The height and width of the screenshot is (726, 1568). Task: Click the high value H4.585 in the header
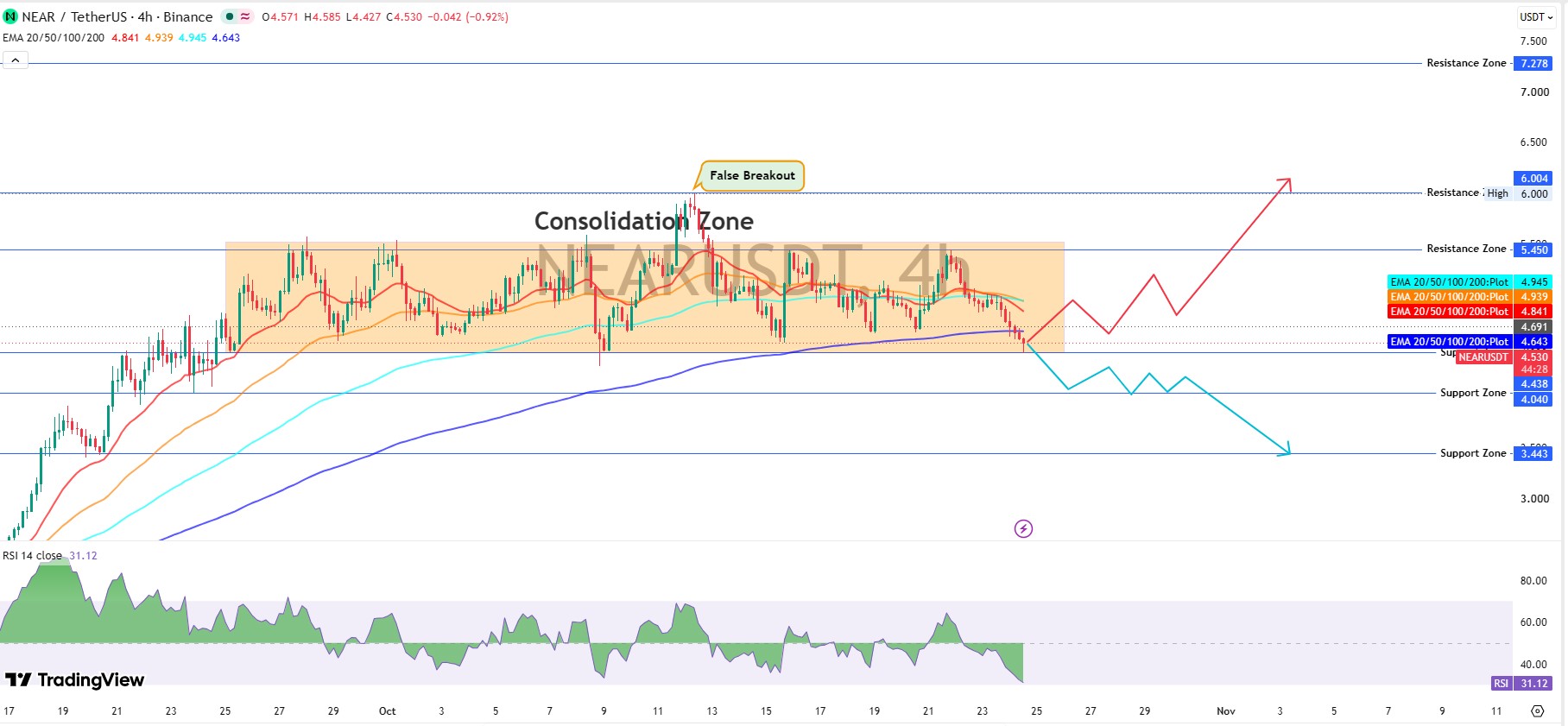click(x=322, y=17)
